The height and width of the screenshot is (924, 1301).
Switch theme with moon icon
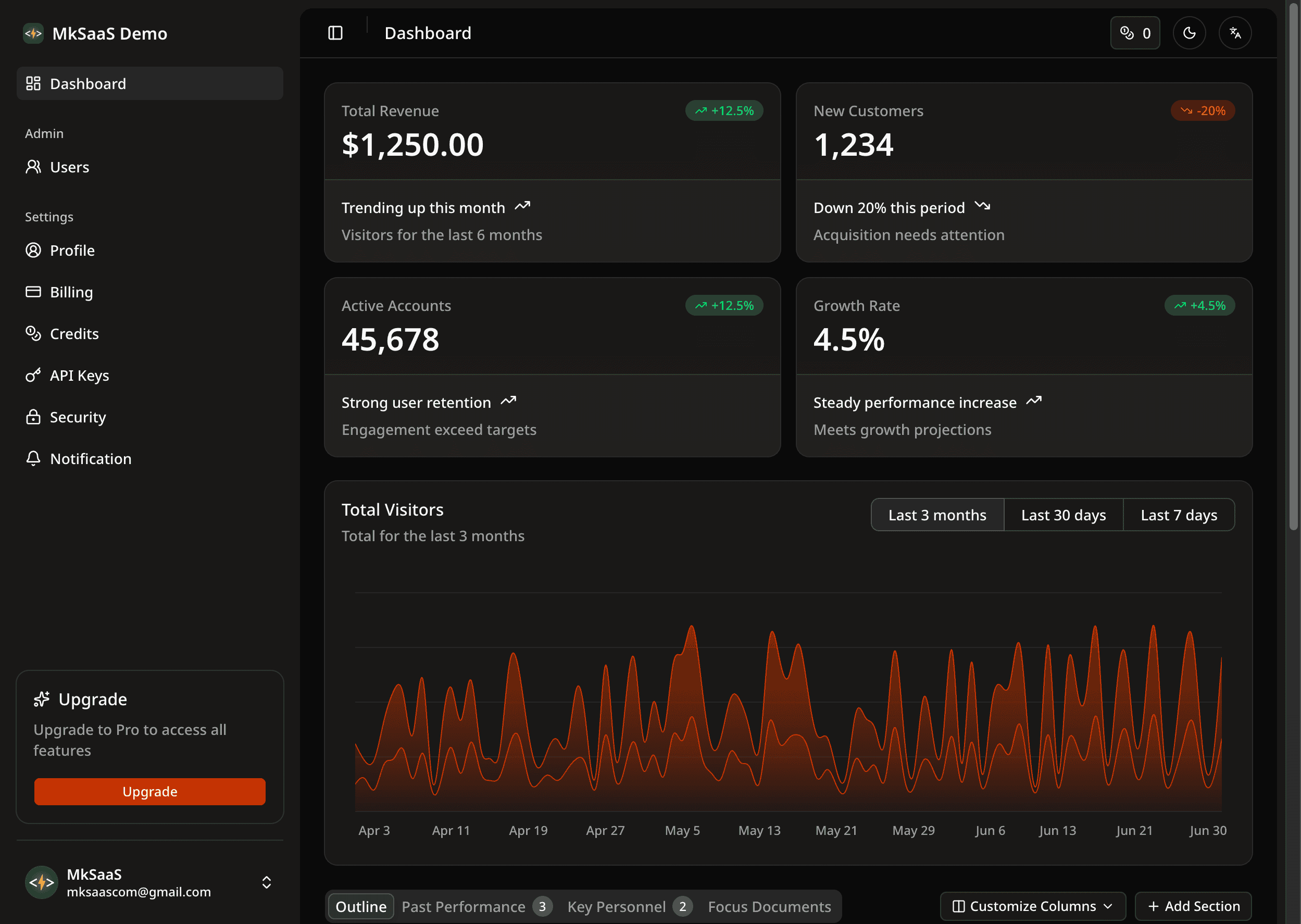click(x=1189, y=33)
